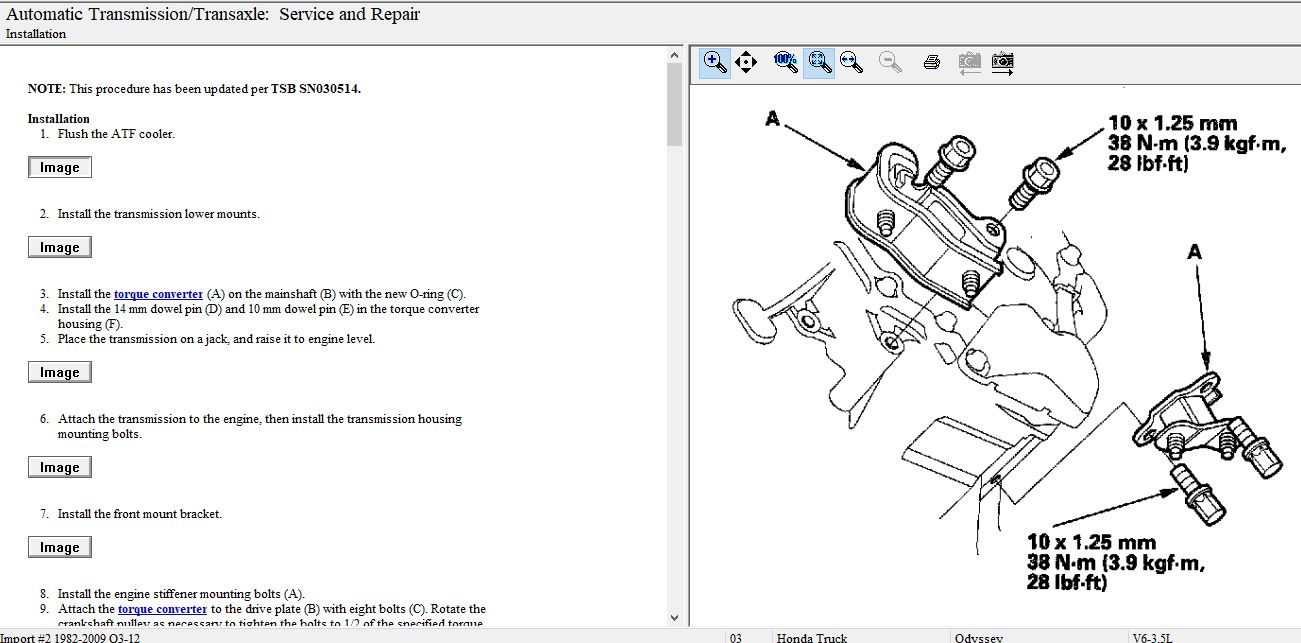Click step 4 dowel pin instruction
Viewport: 1301px width, 643px height.
[x=268, y=316]
